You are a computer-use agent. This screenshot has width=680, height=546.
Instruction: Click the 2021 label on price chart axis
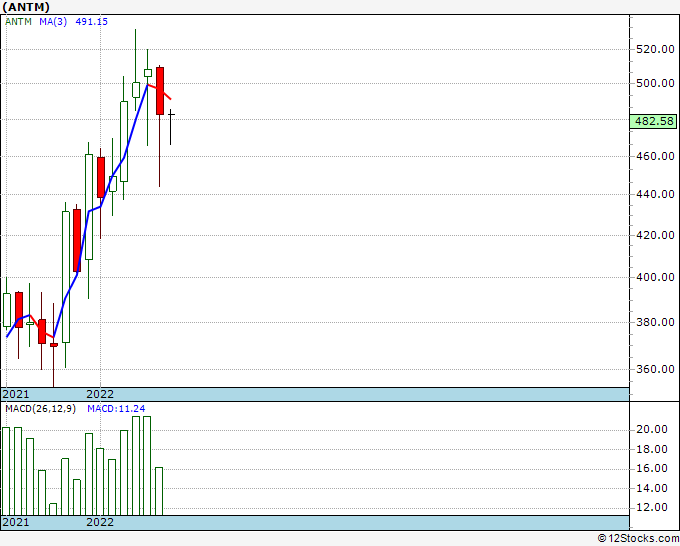(16, 394)
